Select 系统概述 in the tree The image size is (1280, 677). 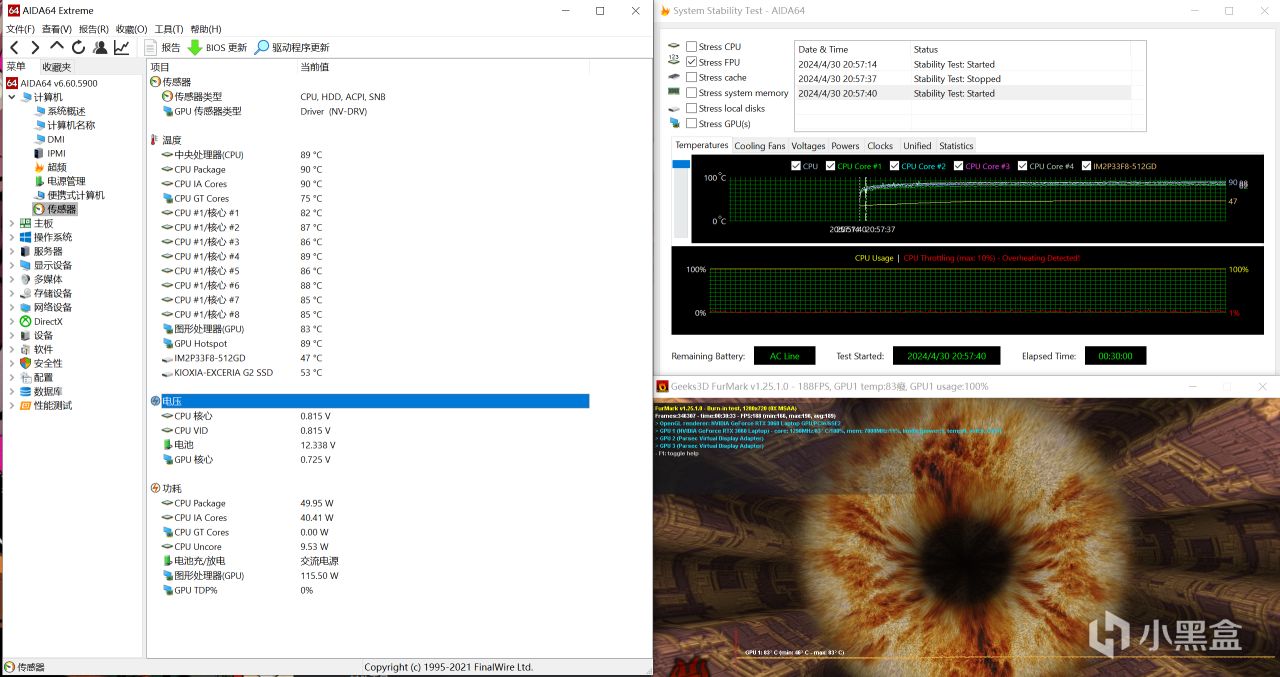pos(66,111)
